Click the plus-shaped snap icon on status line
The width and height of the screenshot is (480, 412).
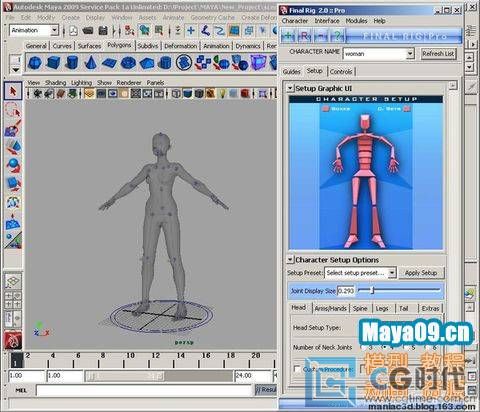point(191,31)
